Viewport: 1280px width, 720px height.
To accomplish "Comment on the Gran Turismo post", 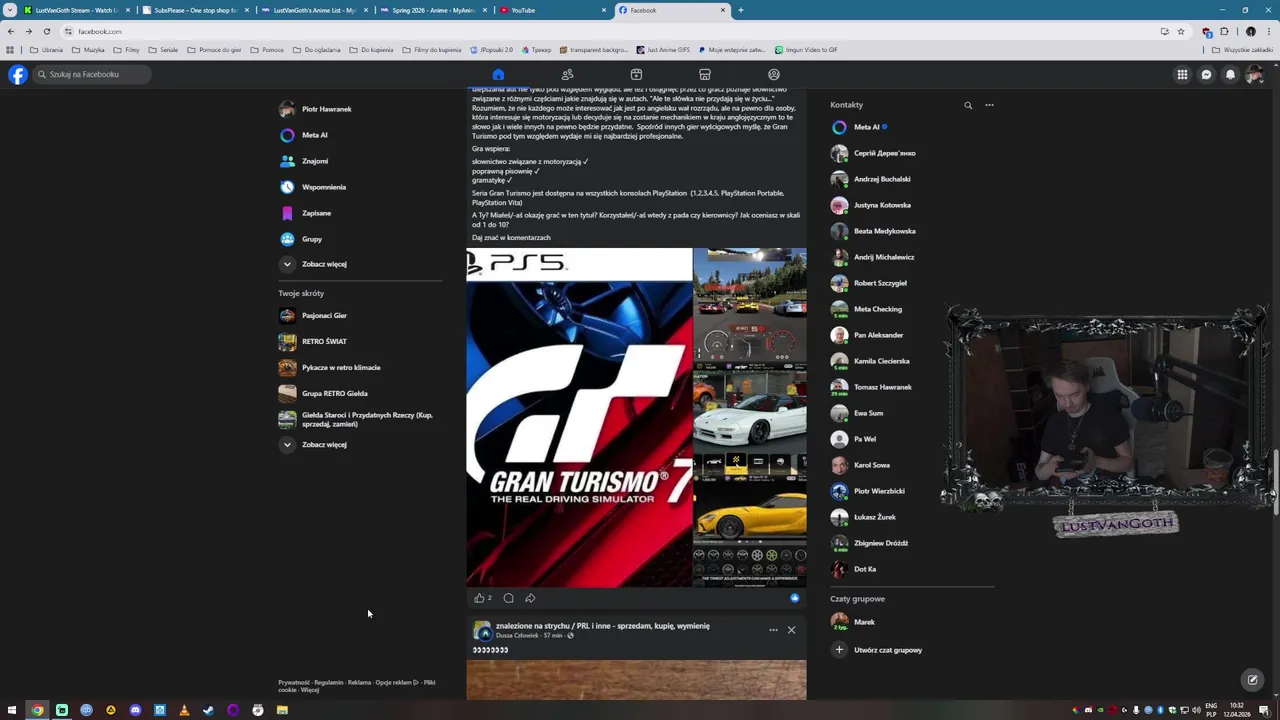I will click(x=508, y=598).
